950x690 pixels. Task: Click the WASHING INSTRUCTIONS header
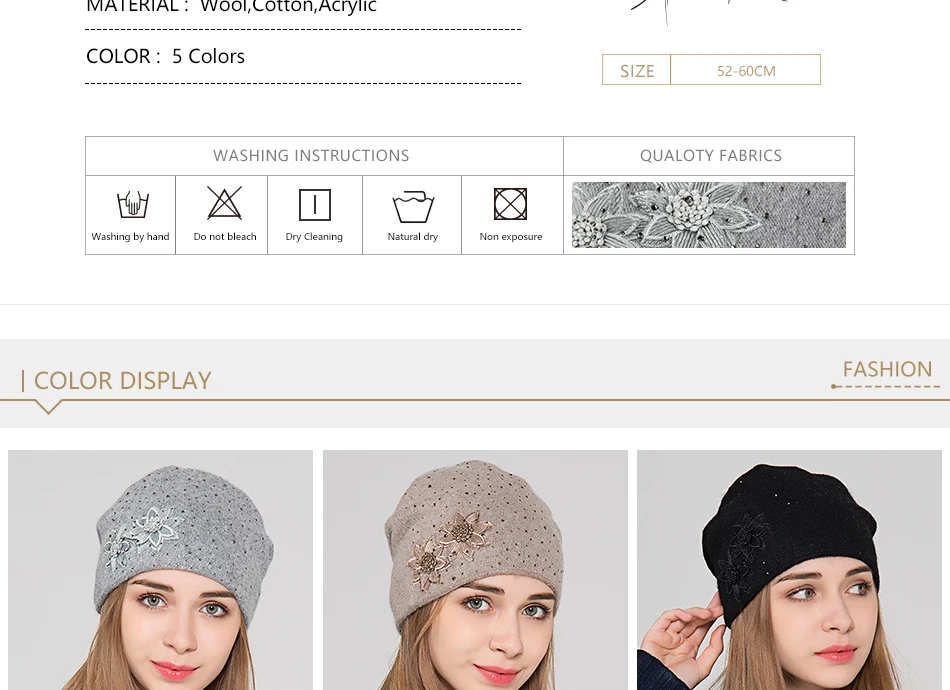coord(311,156)
